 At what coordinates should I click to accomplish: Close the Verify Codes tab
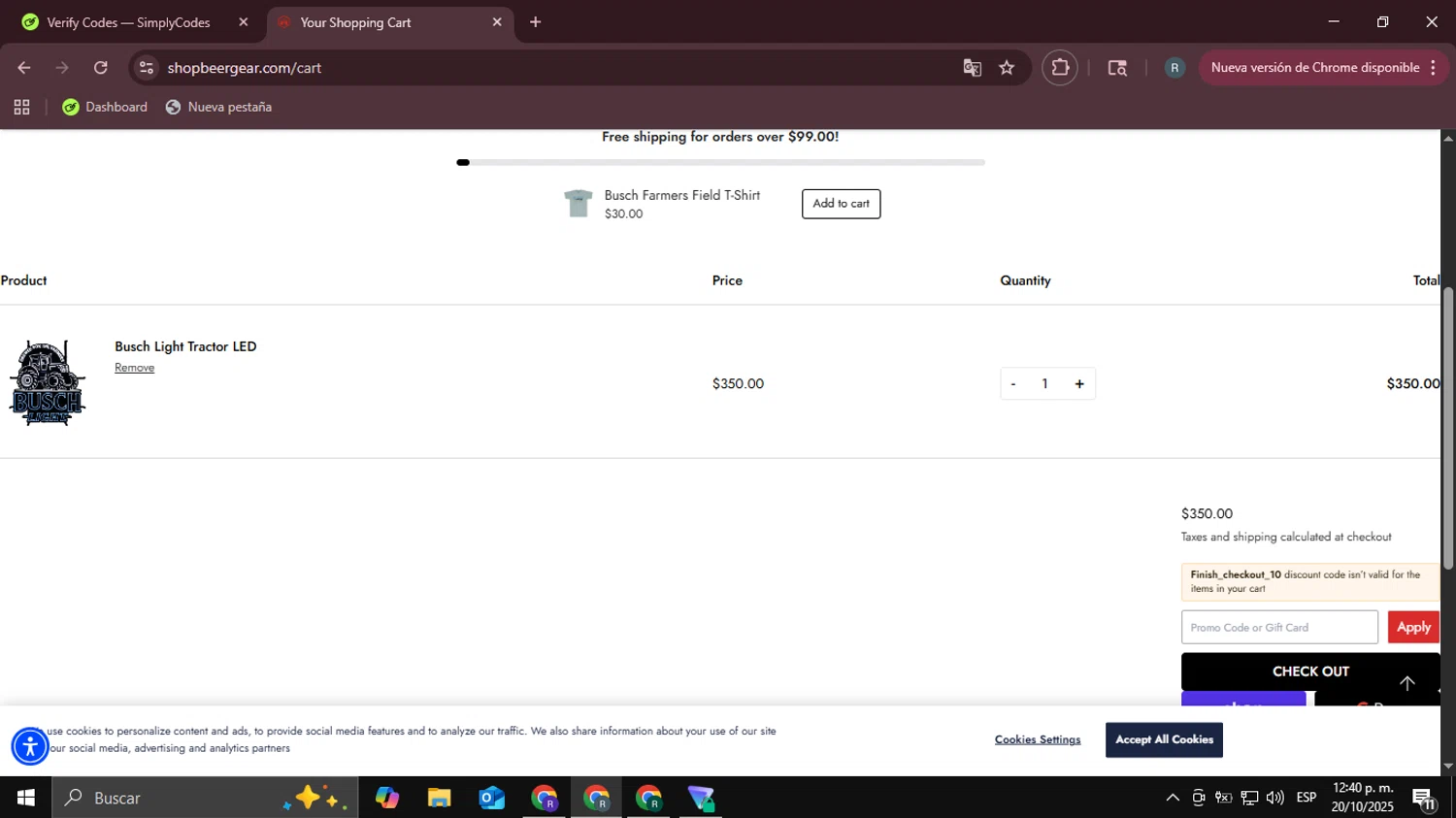coord(244,22)
